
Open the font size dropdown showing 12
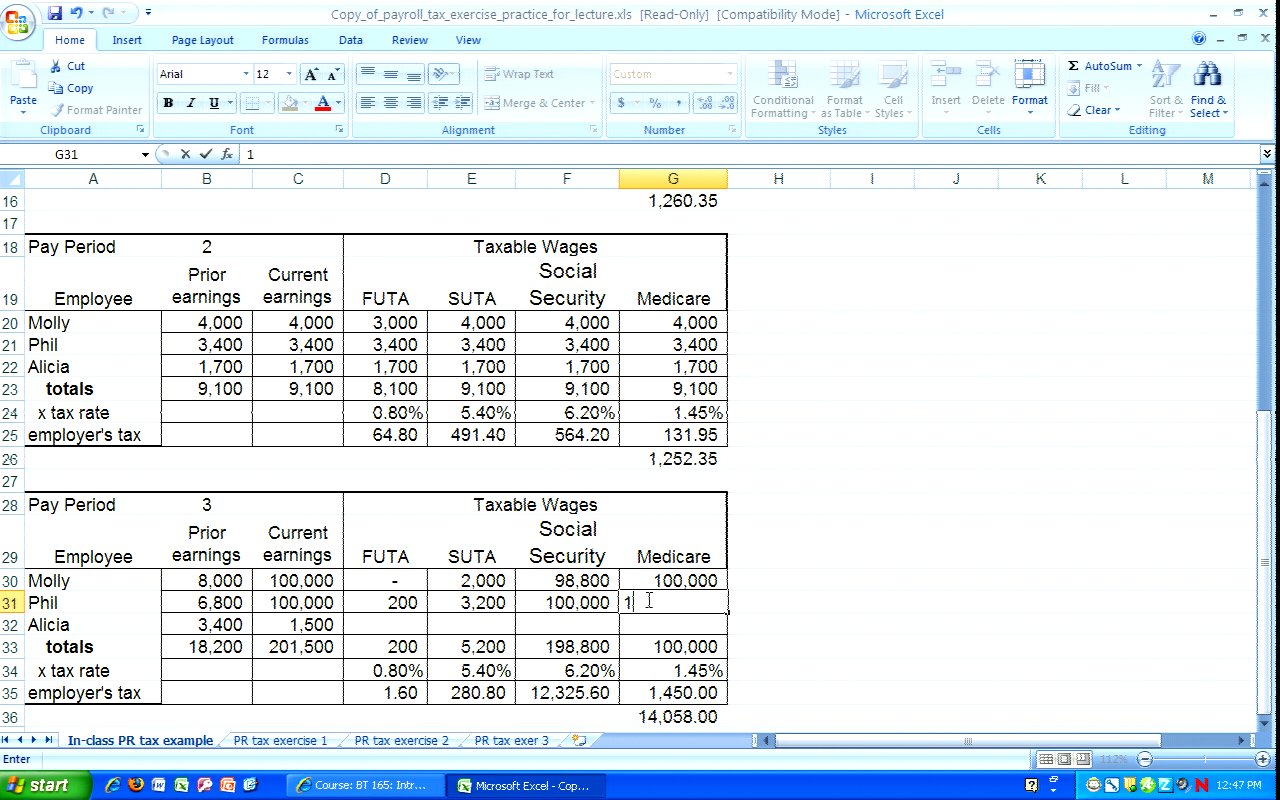(289, 74)
